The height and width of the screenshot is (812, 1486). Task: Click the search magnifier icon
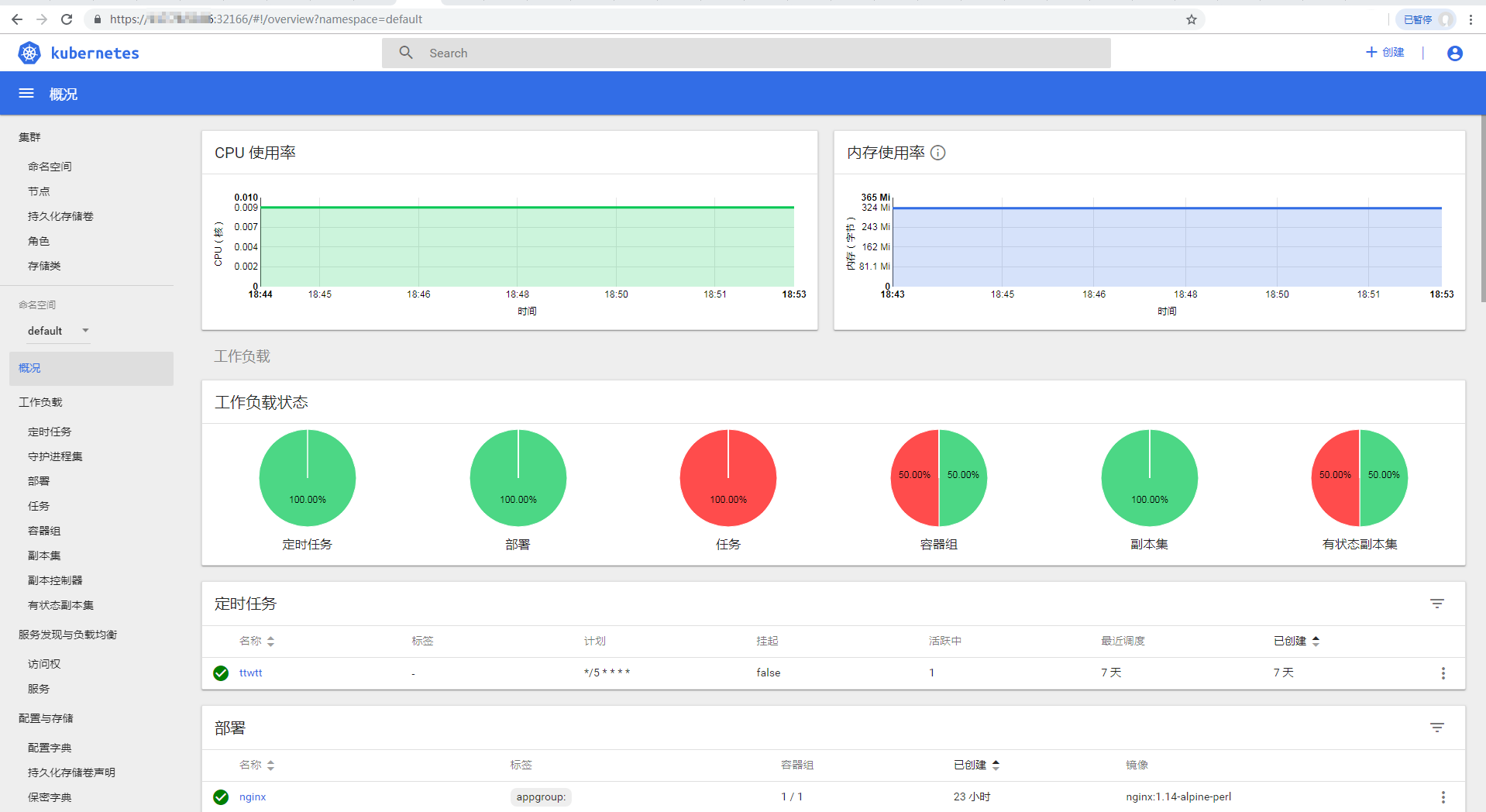click(x=406, y=53)
